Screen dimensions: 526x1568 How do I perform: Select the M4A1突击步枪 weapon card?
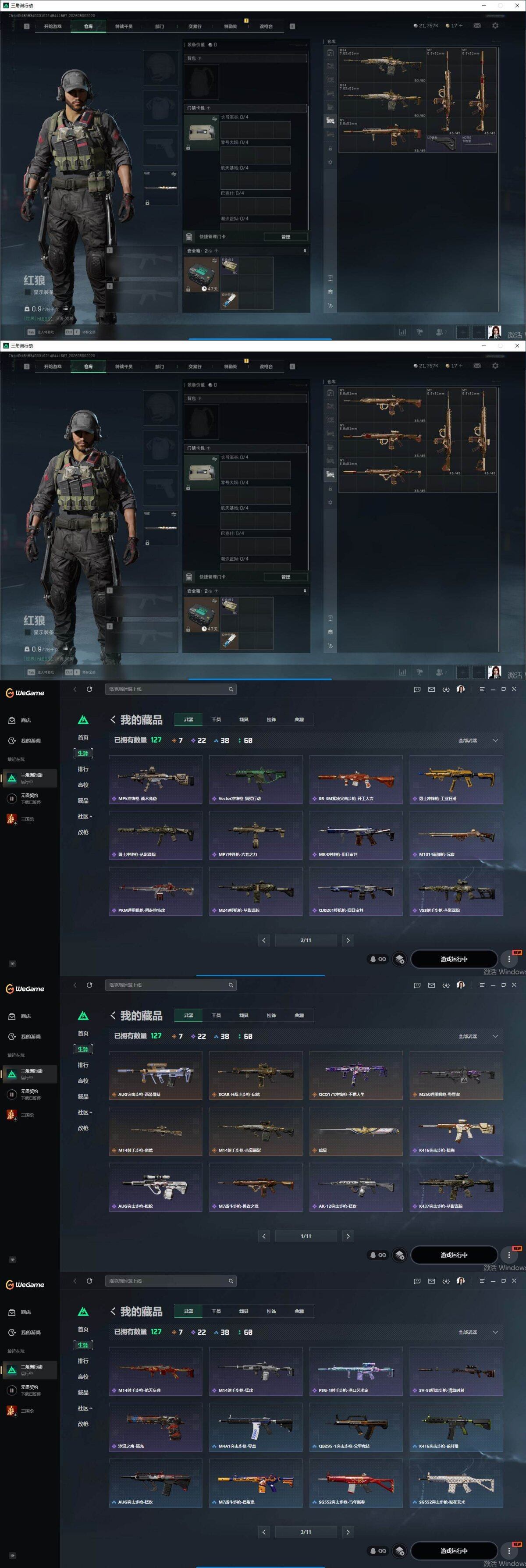tap(256, 1427)
